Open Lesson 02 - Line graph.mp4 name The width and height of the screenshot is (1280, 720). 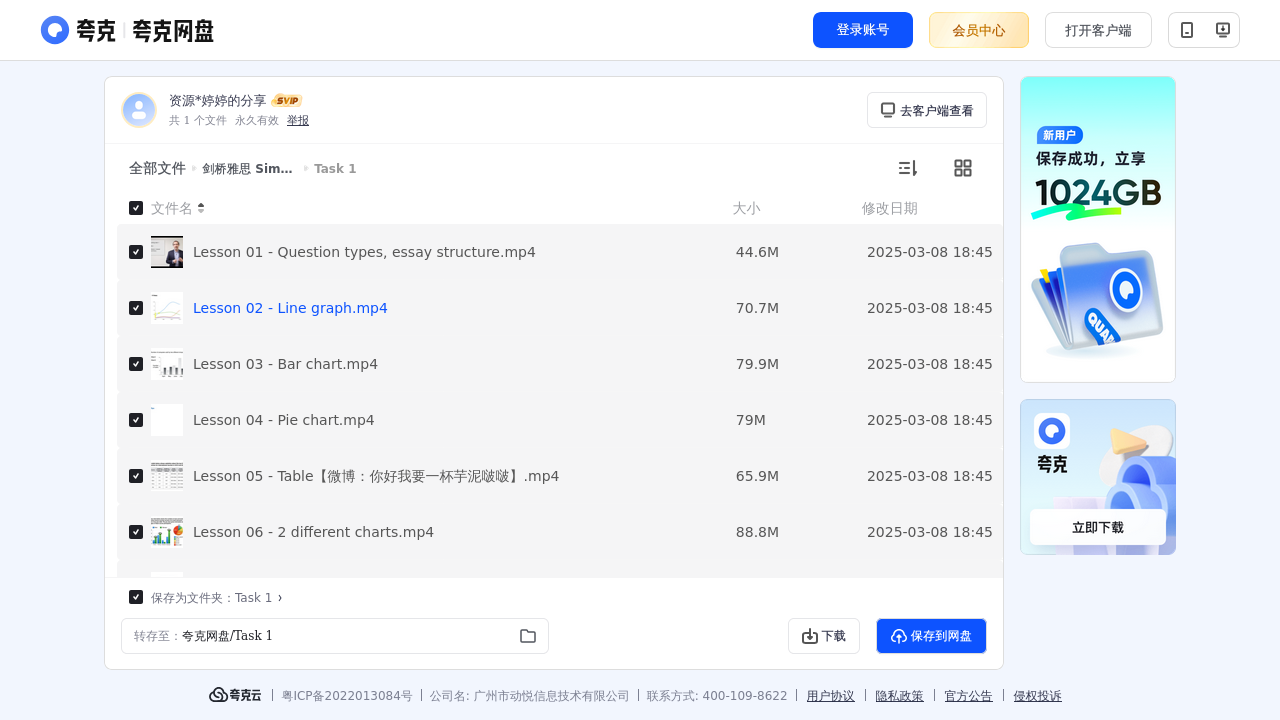point(290,308)
